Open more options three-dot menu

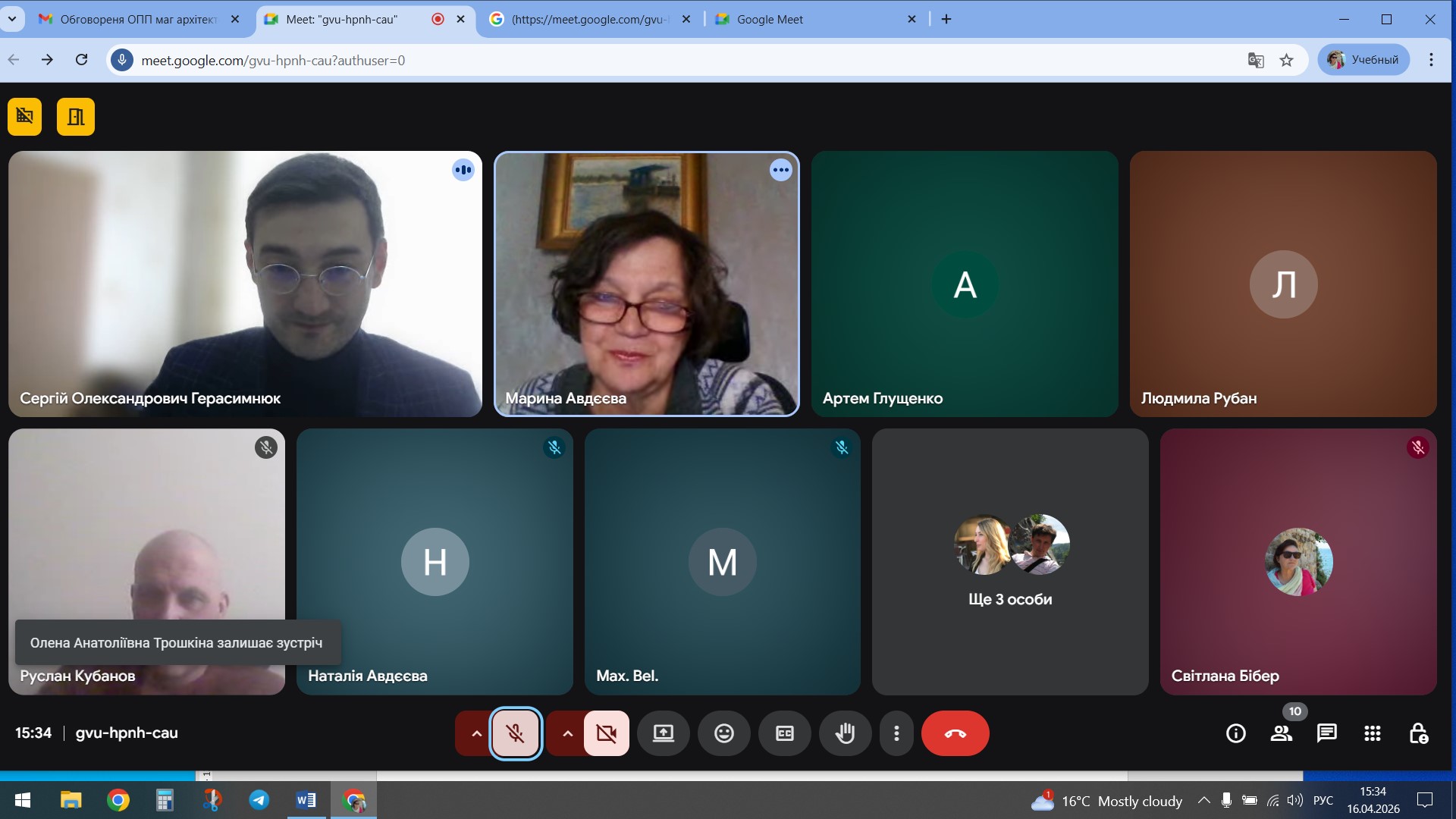896,733
